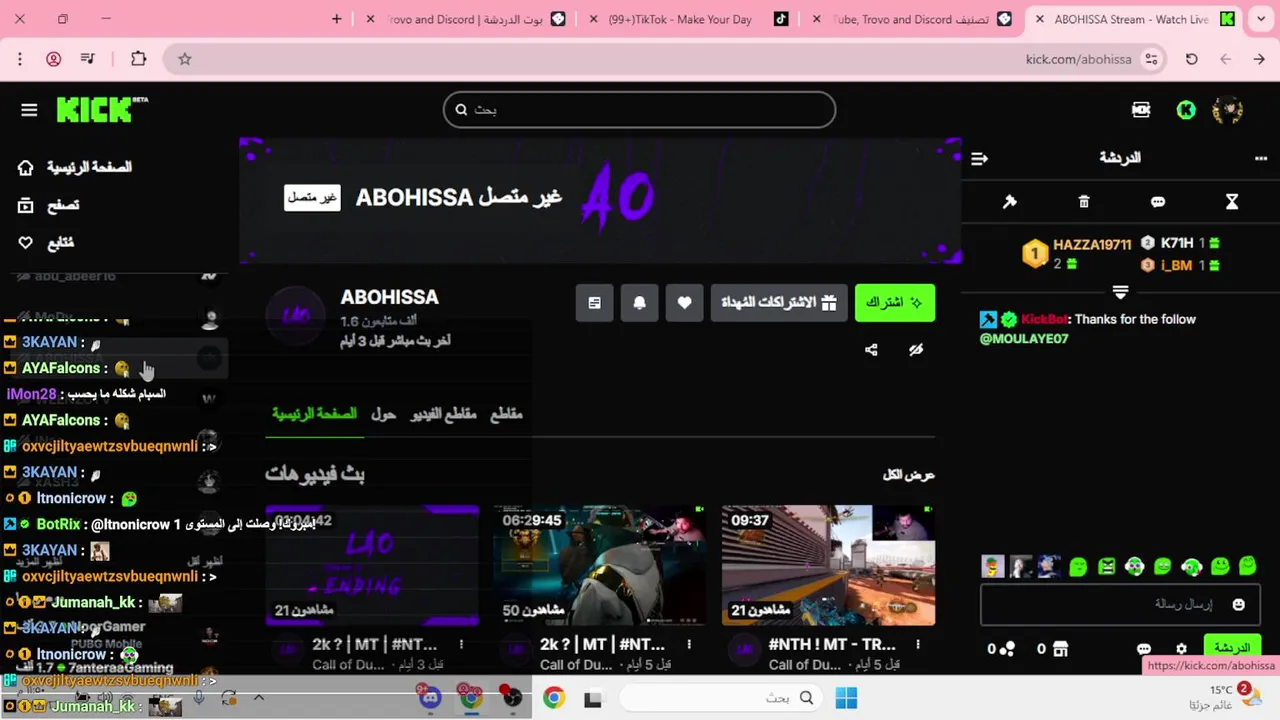Image resolution: width=1280 pixels, height=720 pixels.
Task: Click the Windows taskbar search box
Action: tap(721, 698)
